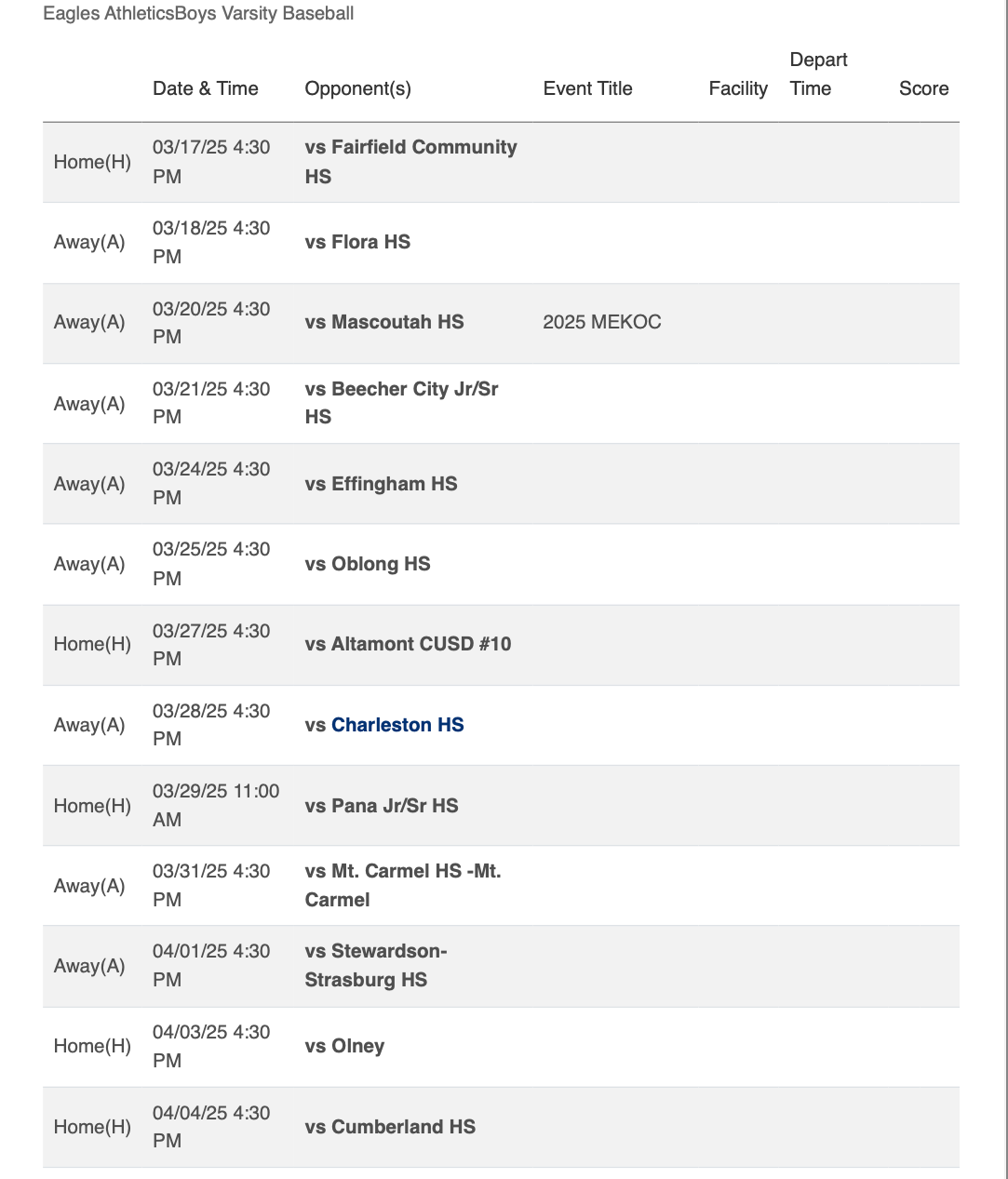The width and height of the screenshot is (1008, 1179).
Task: Click the Event Title column header
Action: coord(588,88)
